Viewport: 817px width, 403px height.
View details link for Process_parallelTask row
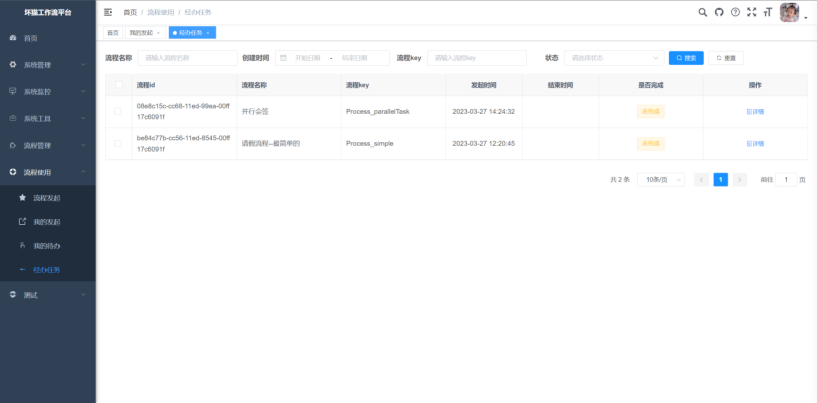click(755, 111)
